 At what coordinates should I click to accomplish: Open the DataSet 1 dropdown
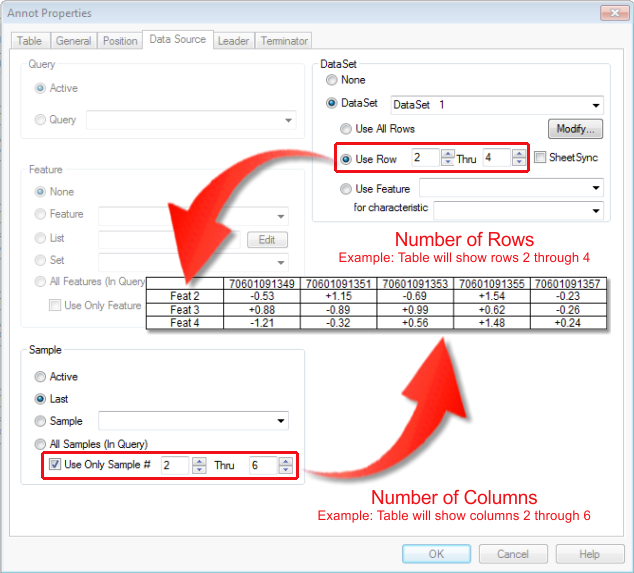pyautogui.click(x=596, y=105)
